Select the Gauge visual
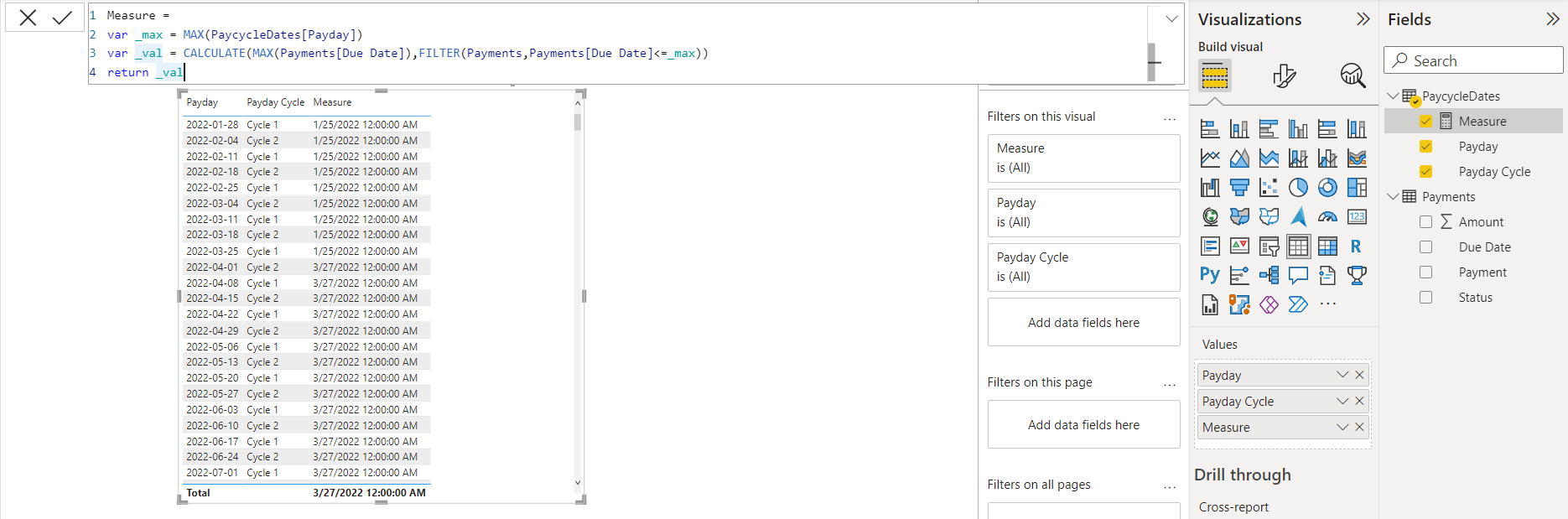1568x519 pixels. coord(1327,216)
